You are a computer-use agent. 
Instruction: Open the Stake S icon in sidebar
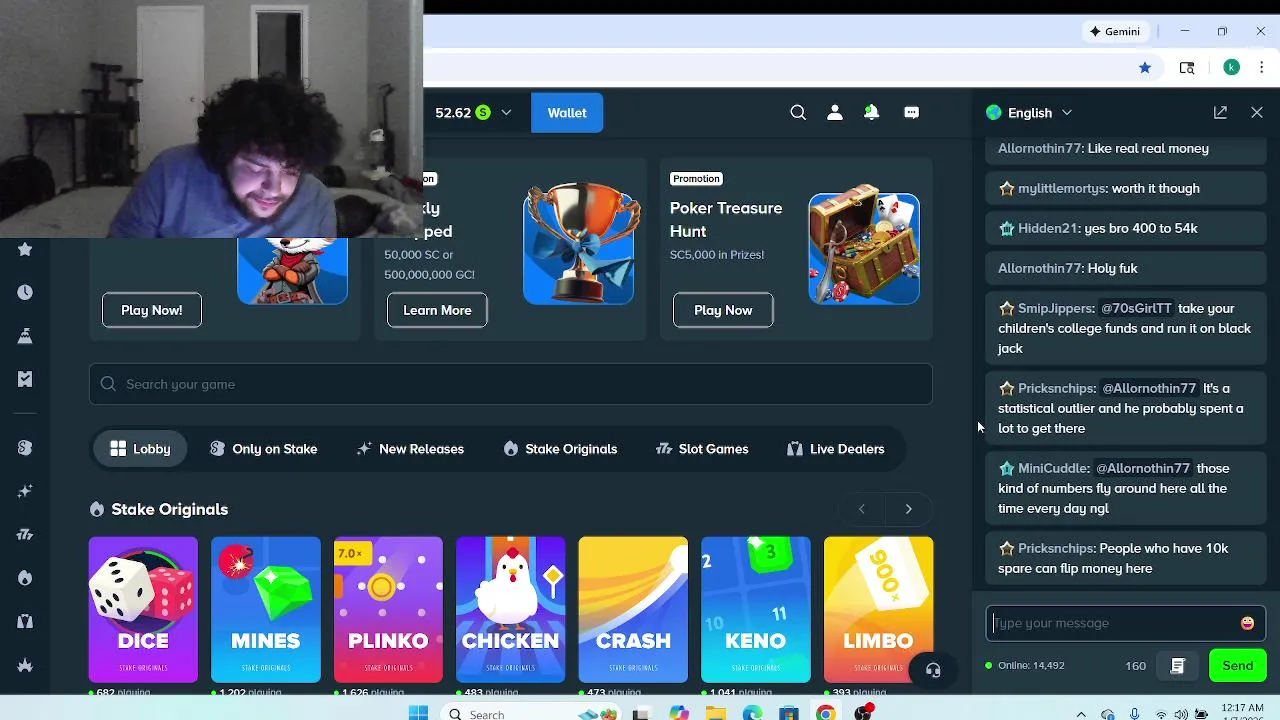pyautogui.click(x=25, y=447)
